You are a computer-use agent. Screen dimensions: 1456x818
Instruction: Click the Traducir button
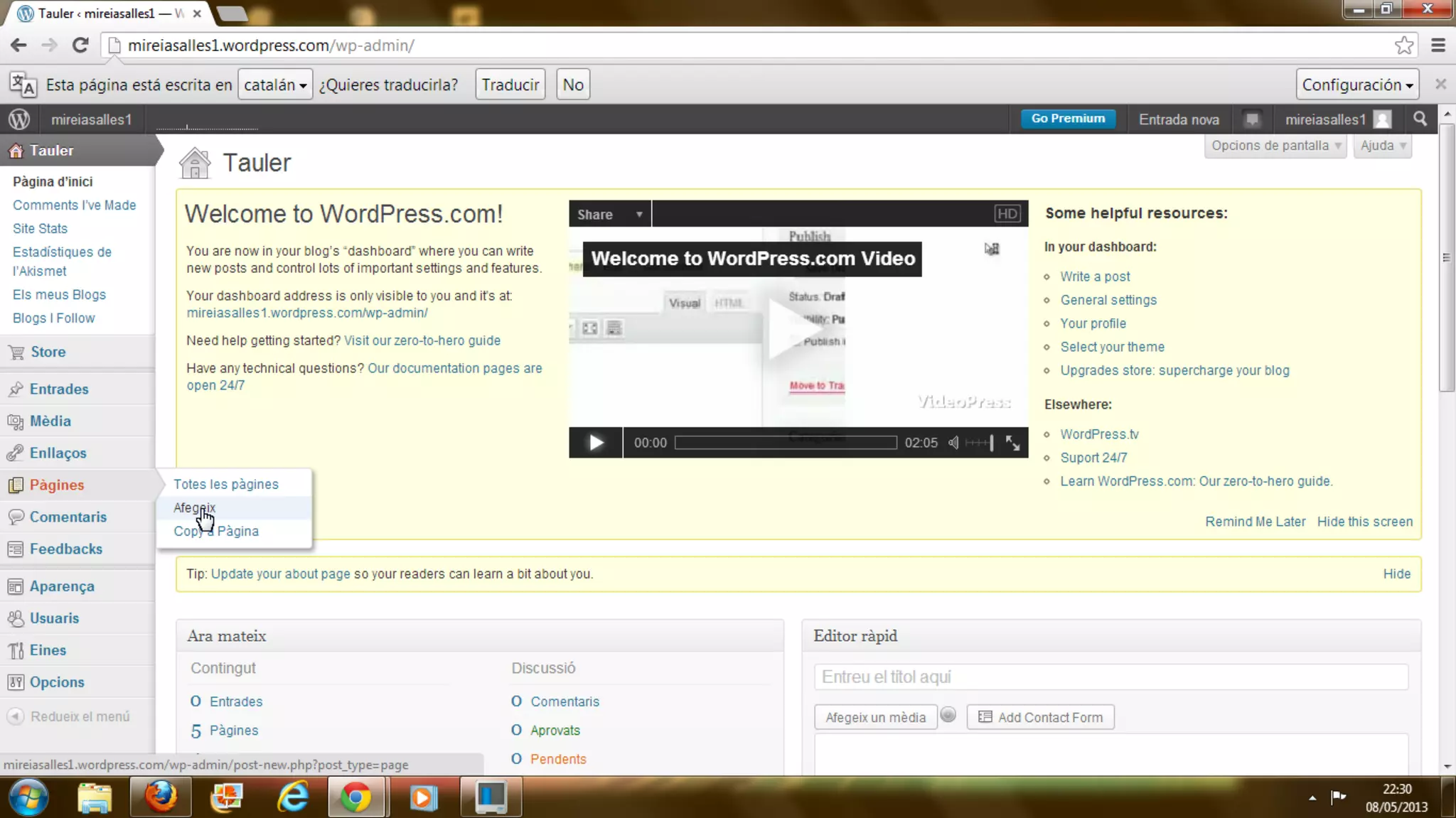click(x=510, y=85)
